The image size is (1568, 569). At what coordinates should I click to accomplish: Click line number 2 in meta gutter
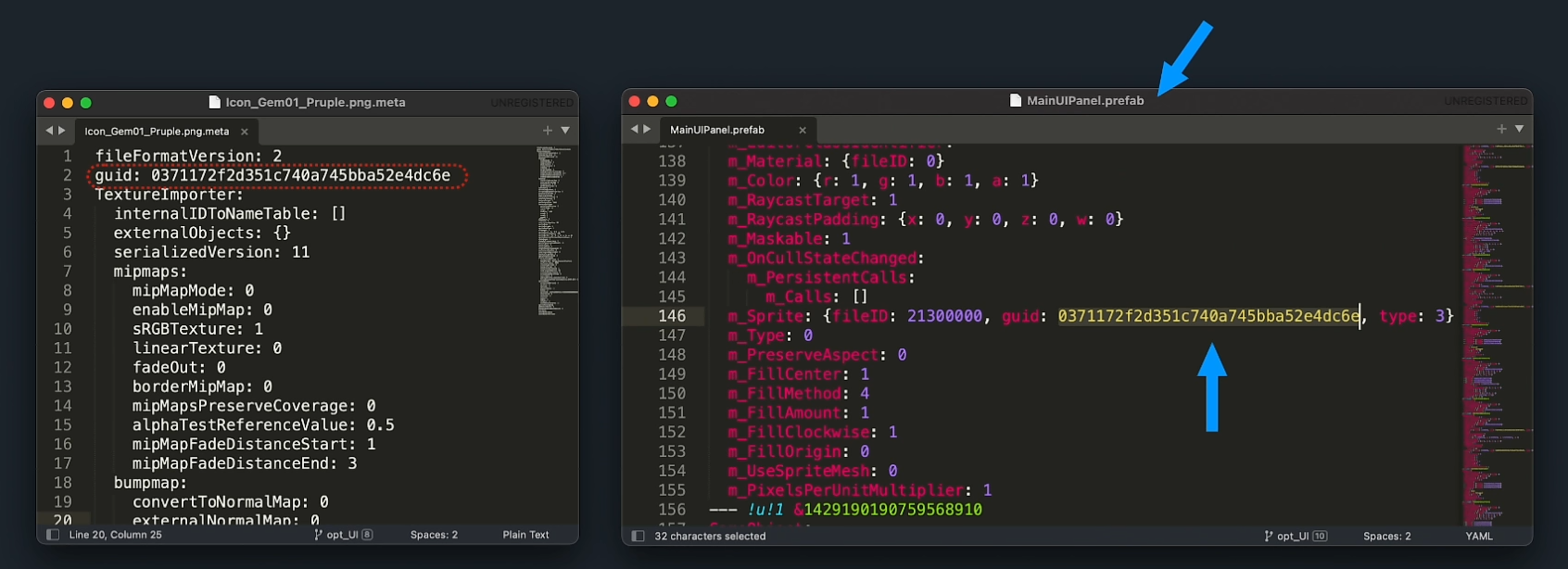coord(67,175)
